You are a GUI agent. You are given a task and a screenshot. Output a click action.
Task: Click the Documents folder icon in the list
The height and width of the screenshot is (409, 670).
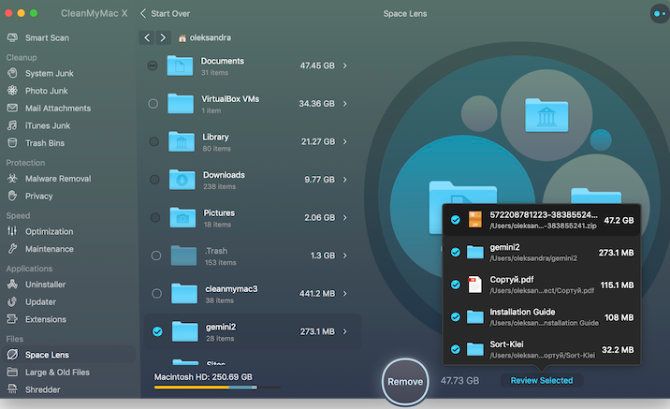180,66
